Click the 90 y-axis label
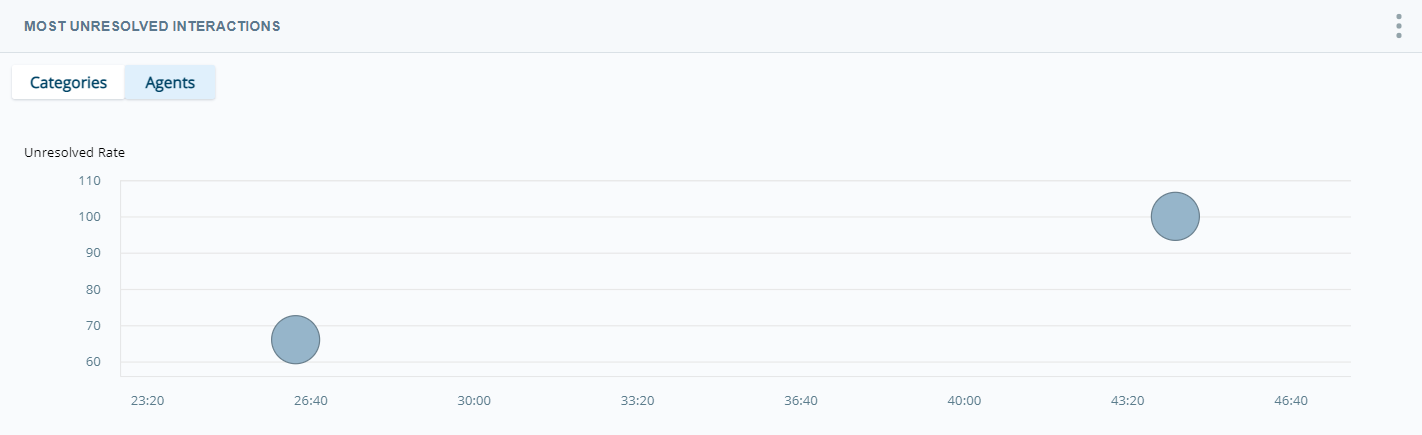Screen dimensions: 1422x435 [93, 253]
